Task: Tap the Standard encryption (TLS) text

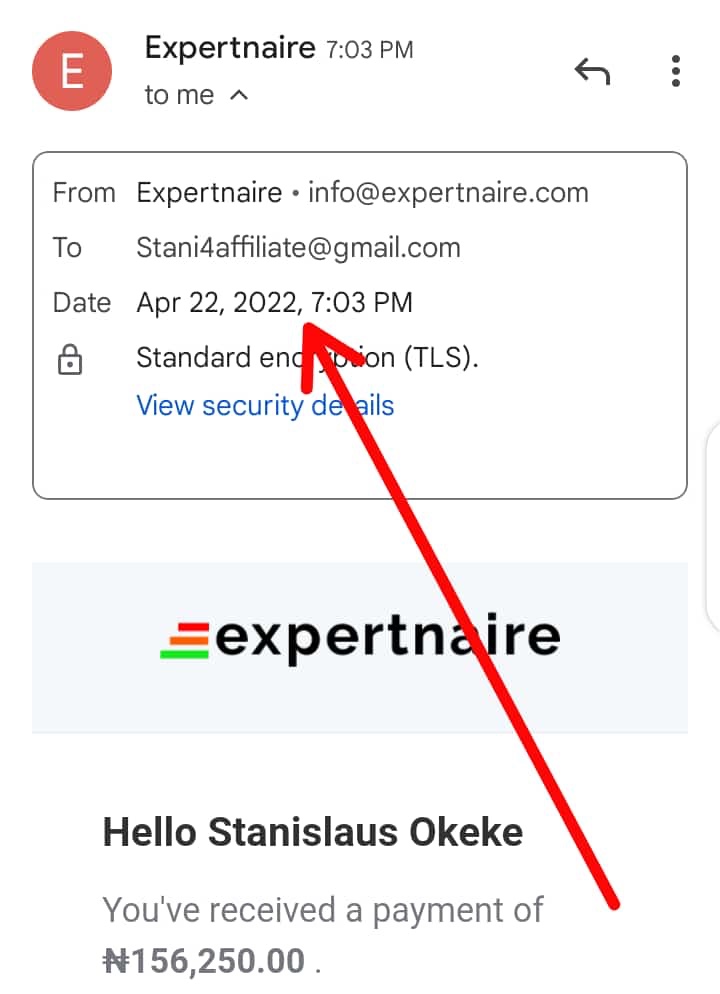Action: [307, 357]
